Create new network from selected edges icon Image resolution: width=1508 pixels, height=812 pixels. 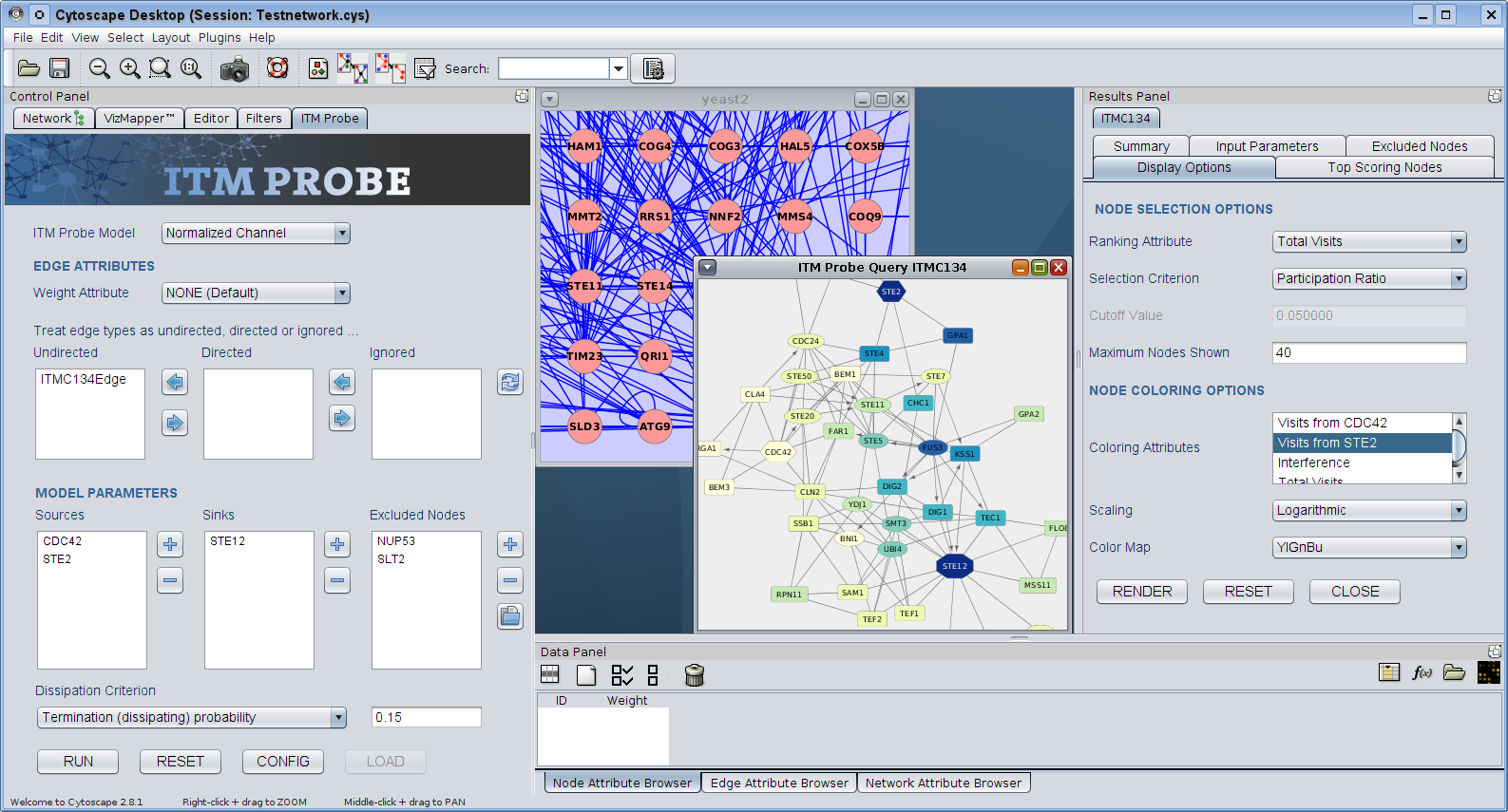point(390,68)
